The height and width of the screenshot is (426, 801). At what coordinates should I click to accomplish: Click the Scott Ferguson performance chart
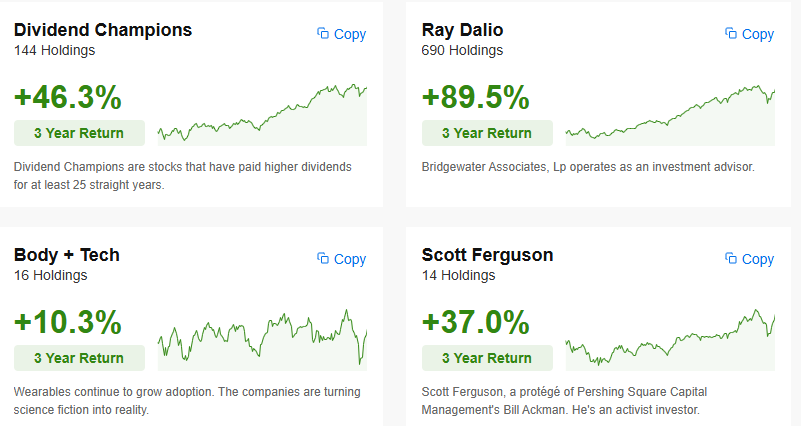[670, 340]
